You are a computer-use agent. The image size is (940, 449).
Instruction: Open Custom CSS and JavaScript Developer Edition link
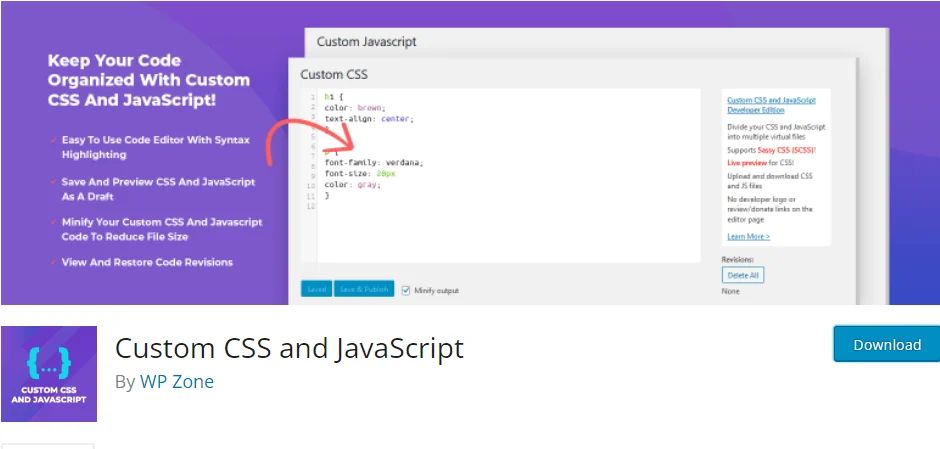[772, 105]
